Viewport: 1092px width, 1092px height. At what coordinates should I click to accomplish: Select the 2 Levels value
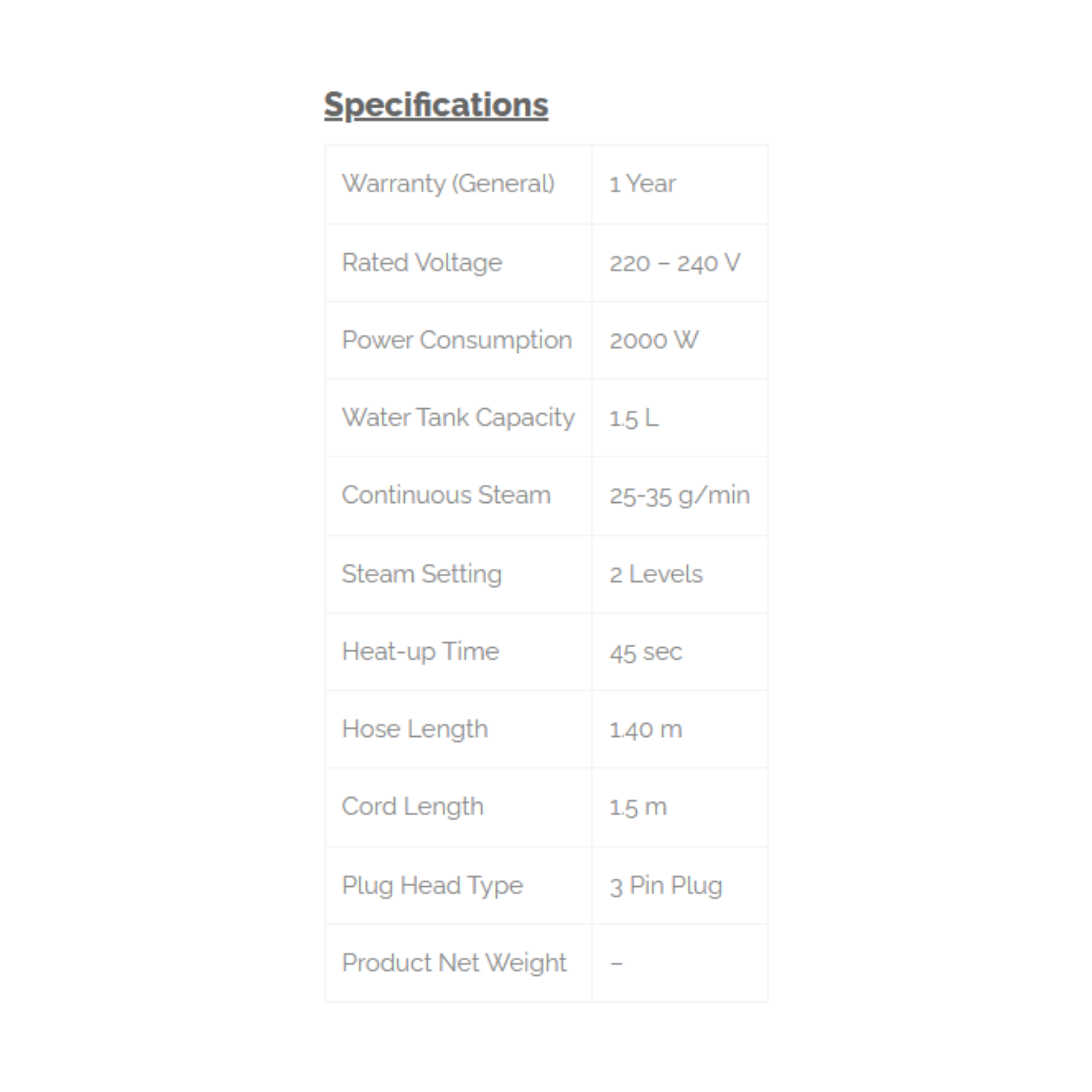tap(656, 574)
